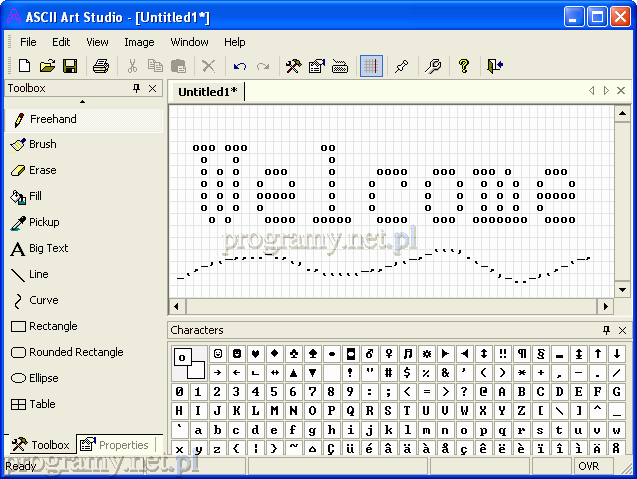This screenshot has height=479, width=637.
Task: Click the Print icon in toolbar
Action: (x=101, y=66)
